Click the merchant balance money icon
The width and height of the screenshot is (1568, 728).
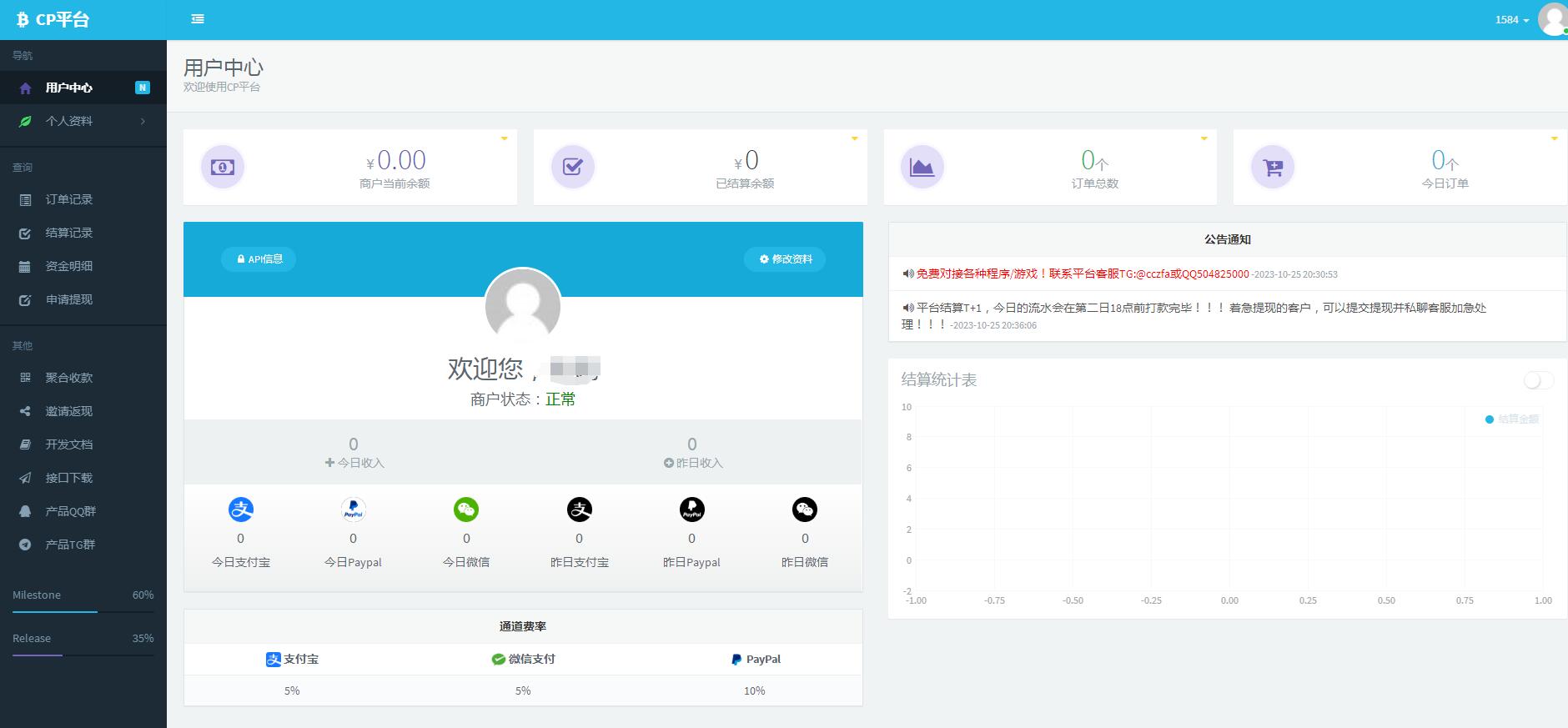[x=223, y=167]
